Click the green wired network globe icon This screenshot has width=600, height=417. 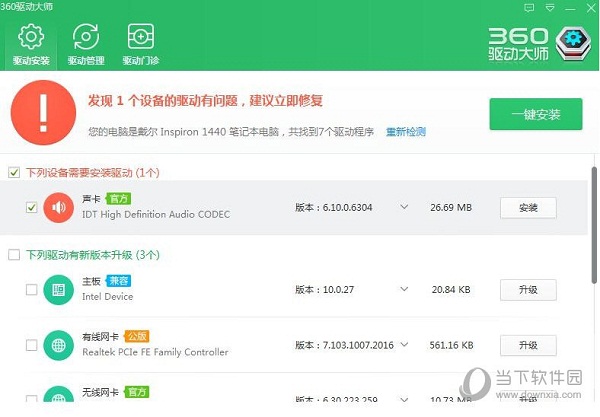pos(59,345)
